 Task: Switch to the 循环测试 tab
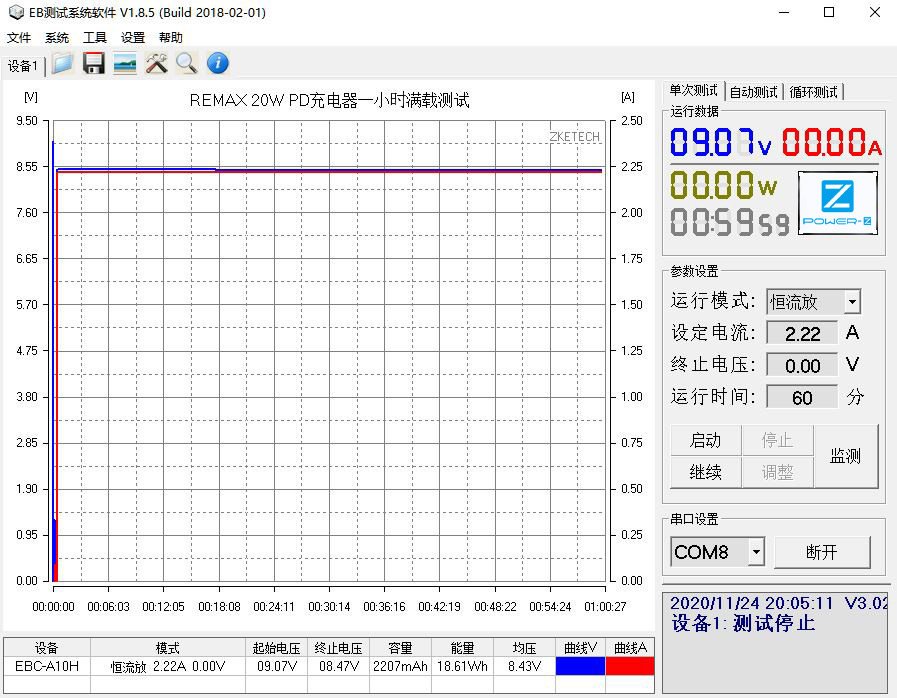813,92
